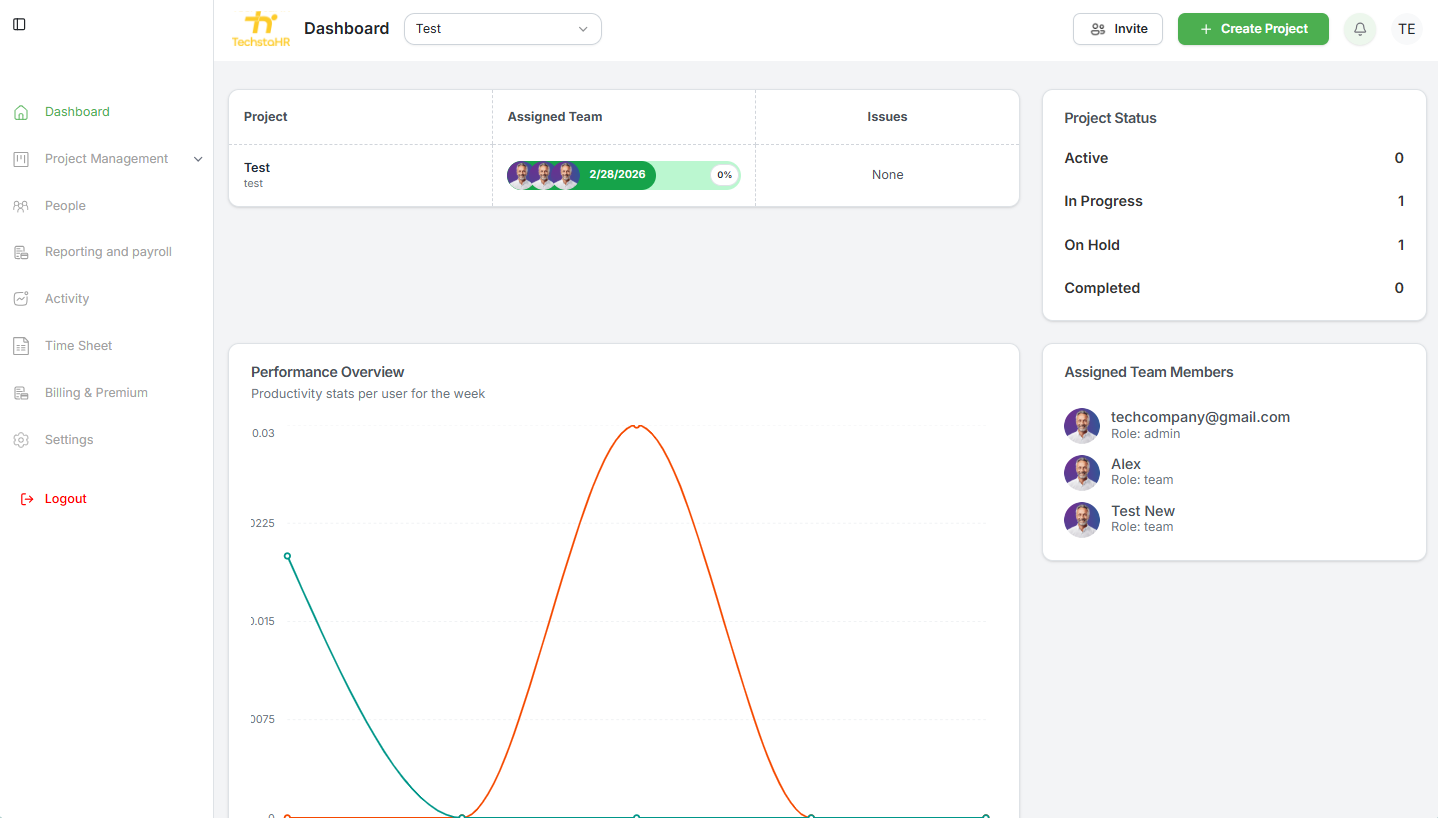Select the Test project row
This screenshot has width=1438, height=818.
257,174
